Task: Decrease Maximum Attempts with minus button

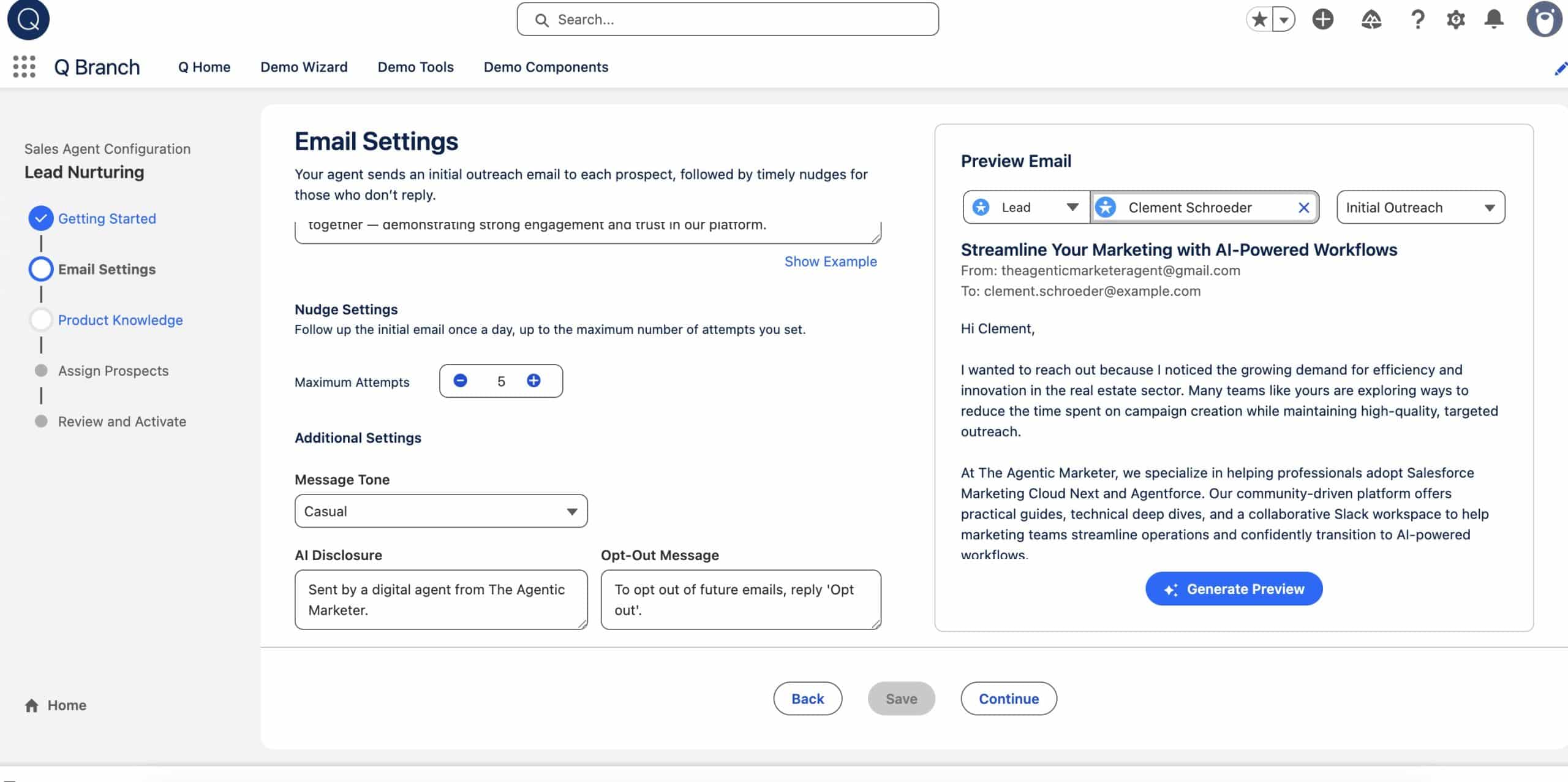Action: pos(460,381)
